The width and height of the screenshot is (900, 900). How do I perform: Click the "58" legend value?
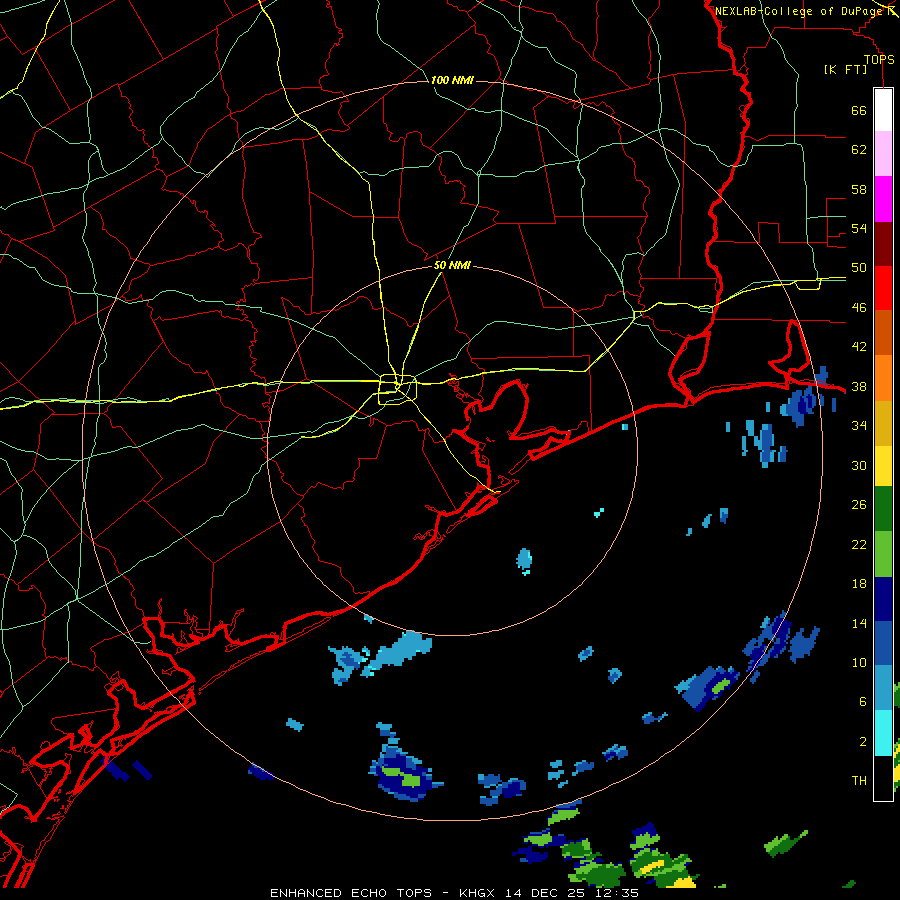click(859, 189)
